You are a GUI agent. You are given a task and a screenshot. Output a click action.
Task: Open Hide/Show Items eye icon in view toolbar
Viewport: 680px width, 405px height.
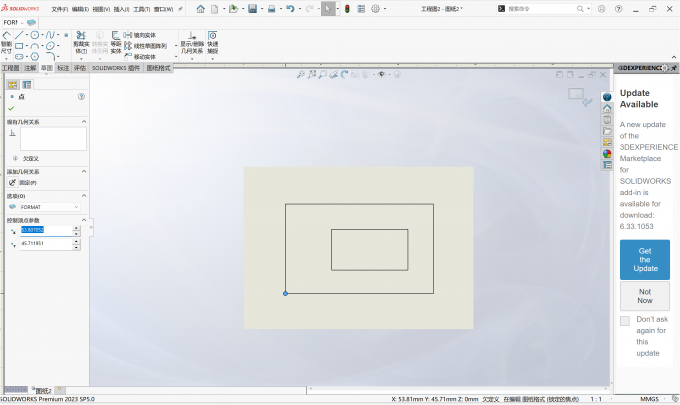coord(381,75)
